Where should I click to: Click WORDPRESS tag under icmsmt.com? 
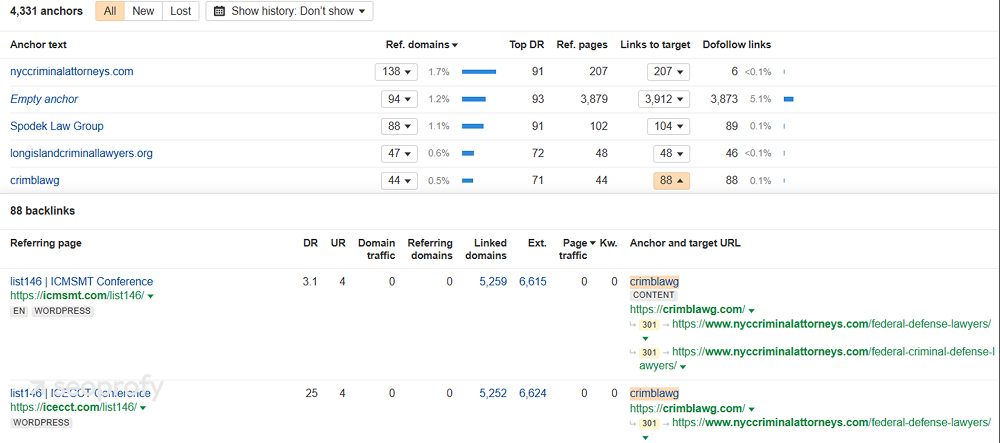pos(62,311)
